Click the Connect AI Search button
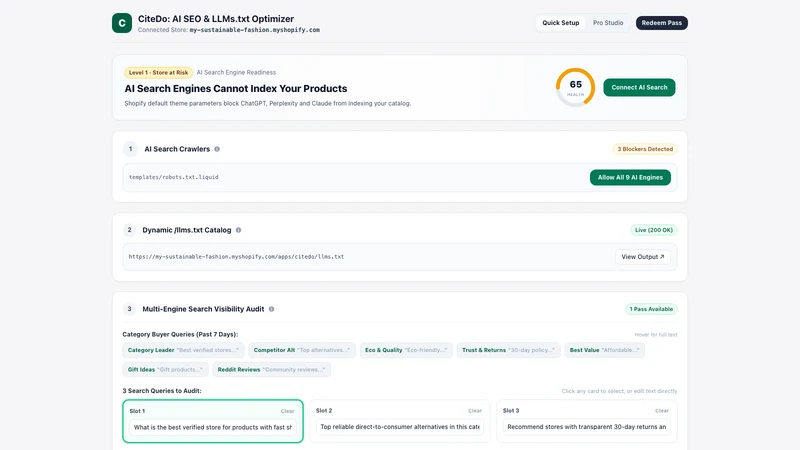 pyautogui.click(x=639, y=87)
